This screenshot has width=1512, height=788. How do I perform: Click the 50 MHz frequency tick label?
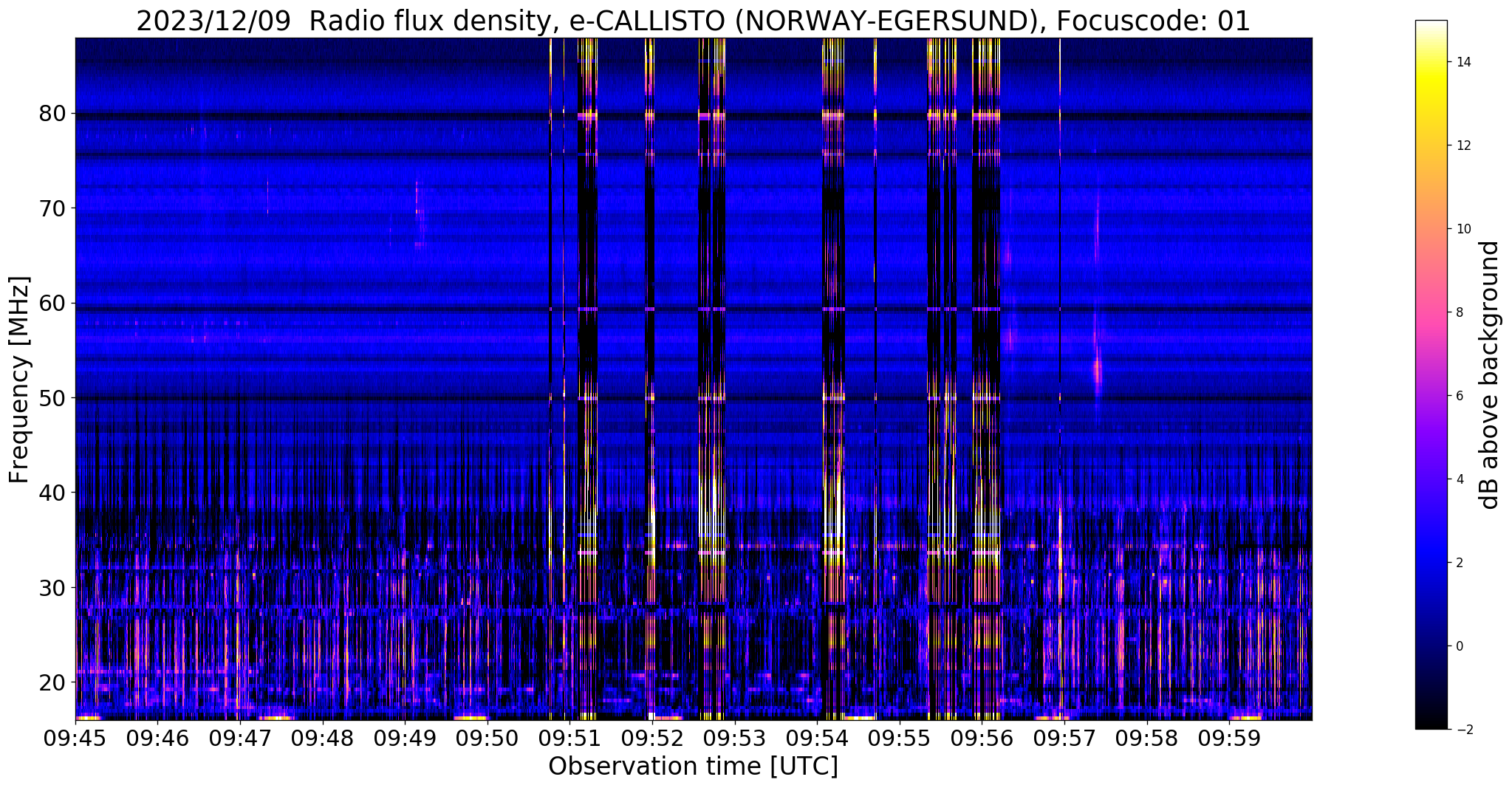point(52,397)
